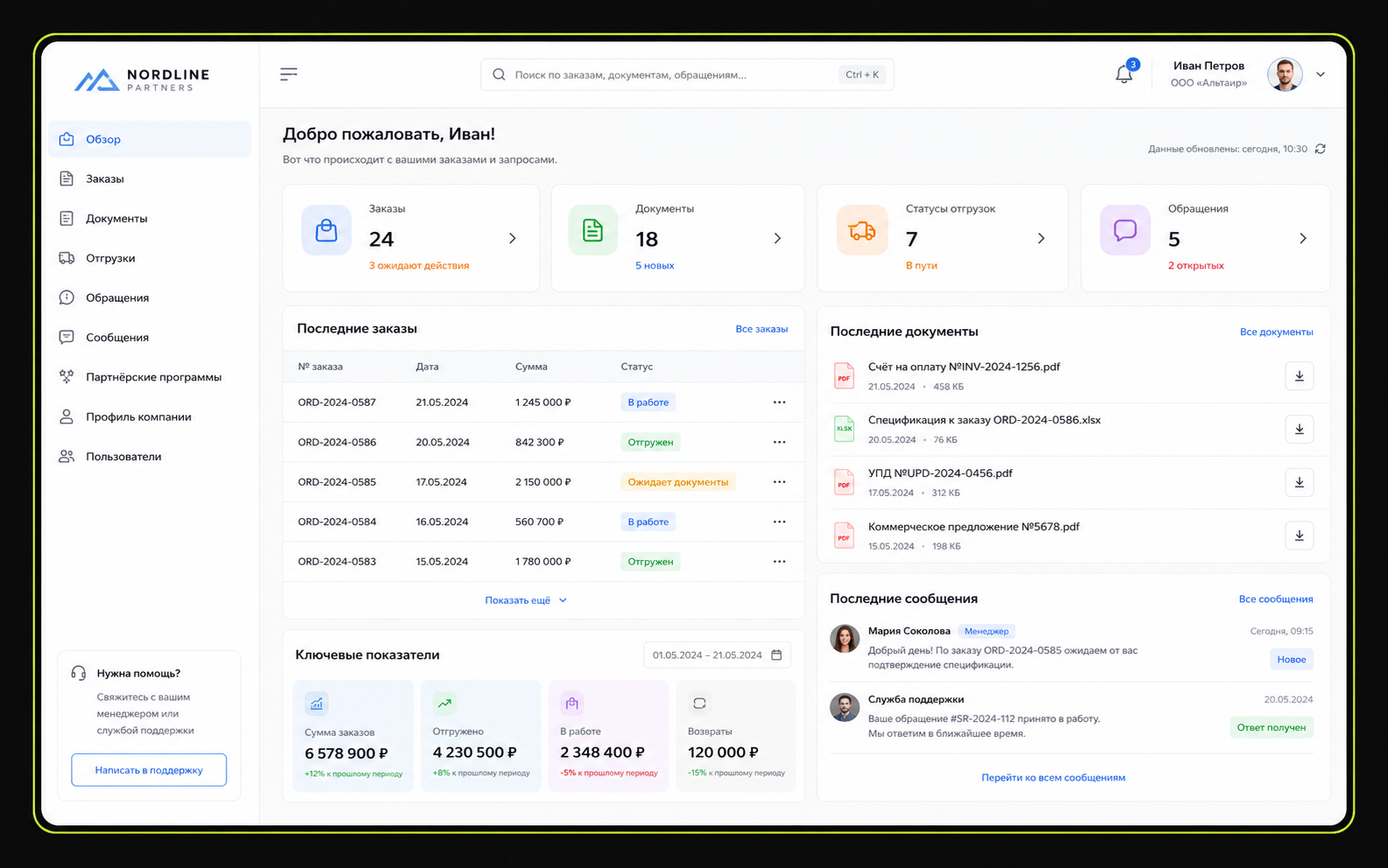Click Перейти ко всем сообщениям link

tap(1054, 778)
